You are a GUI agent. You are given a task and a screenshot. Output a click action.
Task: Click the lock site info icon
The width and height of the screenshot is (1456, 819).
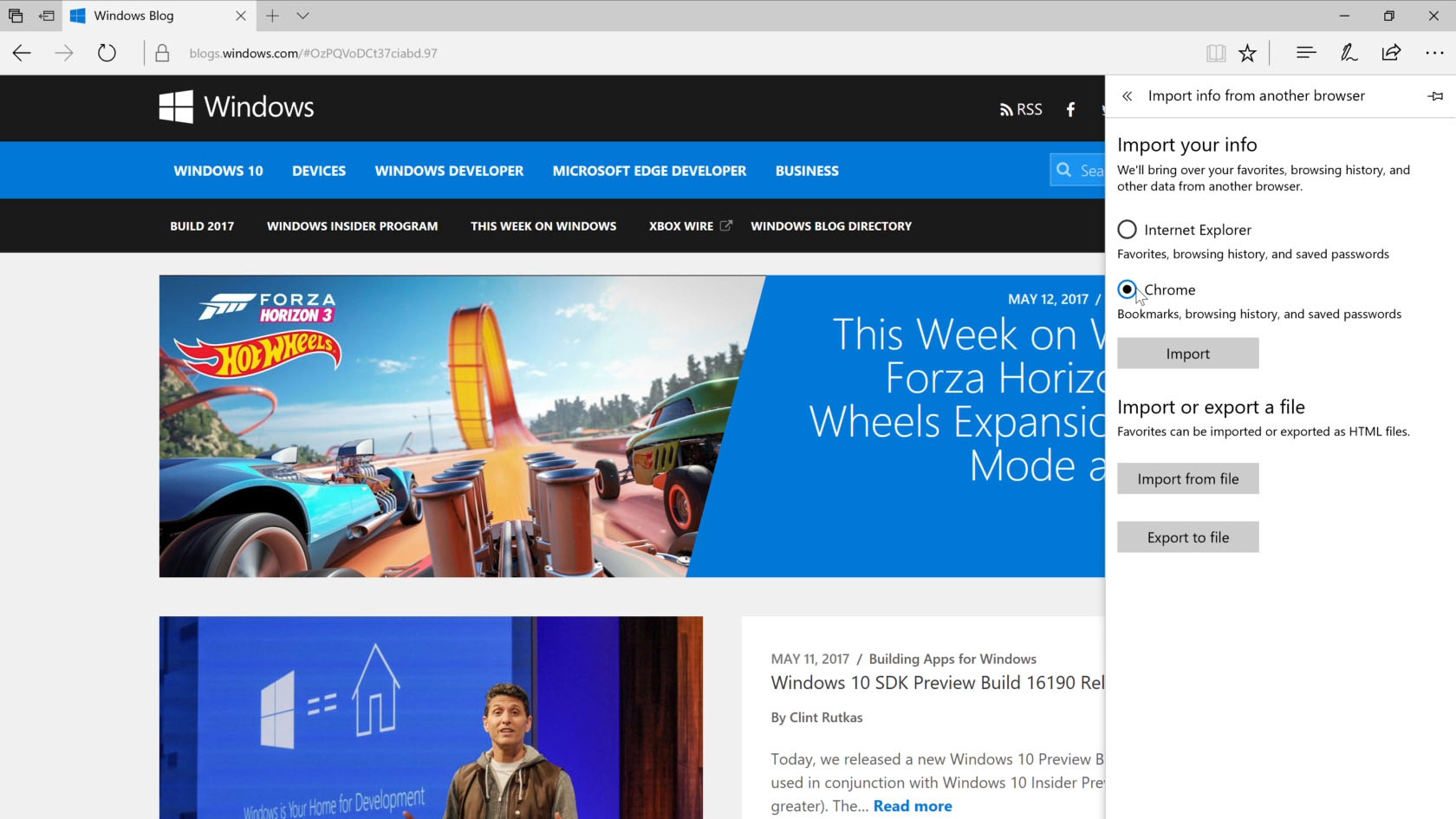(162, 53)
